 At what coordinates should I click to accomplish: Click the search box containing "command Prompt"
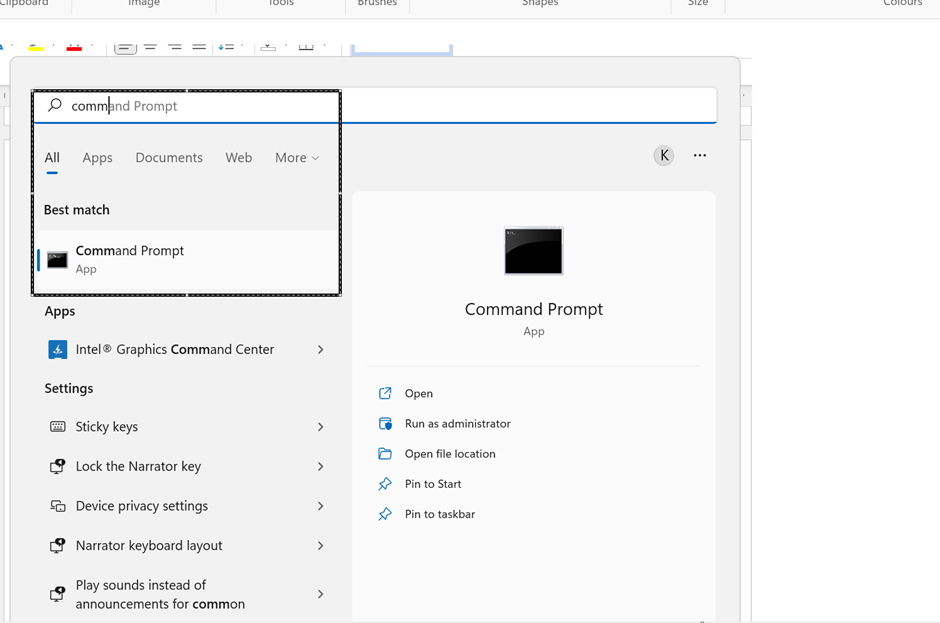[375, 106]
